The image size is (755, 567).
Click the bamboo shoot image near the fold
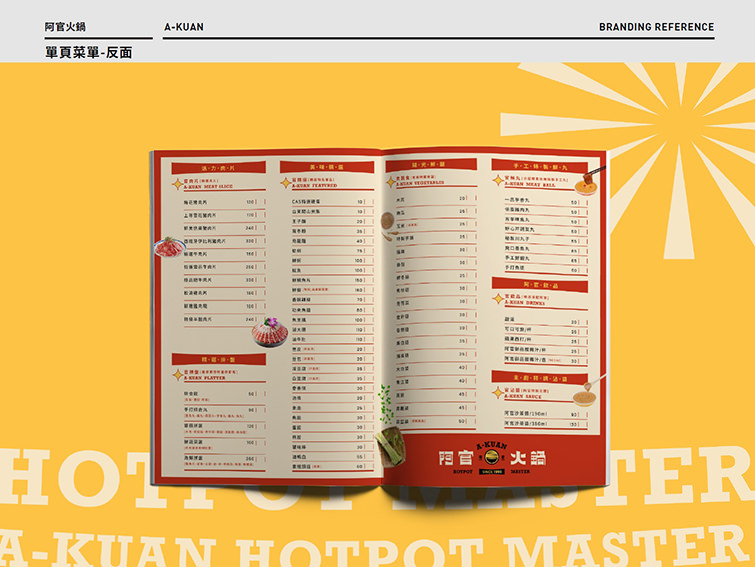click(x=391, y=447)
